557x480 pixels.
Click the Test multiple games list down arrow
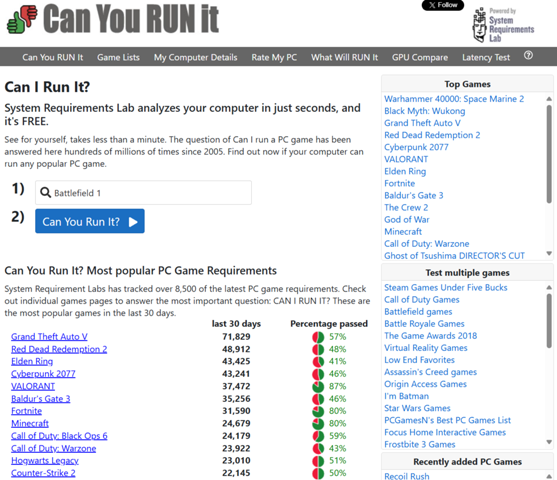point(549,442)
